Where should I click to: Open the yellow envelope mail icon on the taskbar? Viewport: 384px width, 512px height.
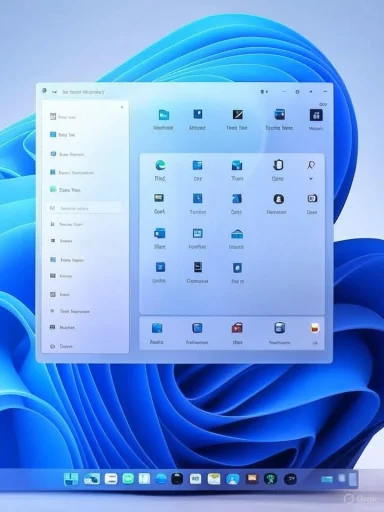click(x=214, y=479)
